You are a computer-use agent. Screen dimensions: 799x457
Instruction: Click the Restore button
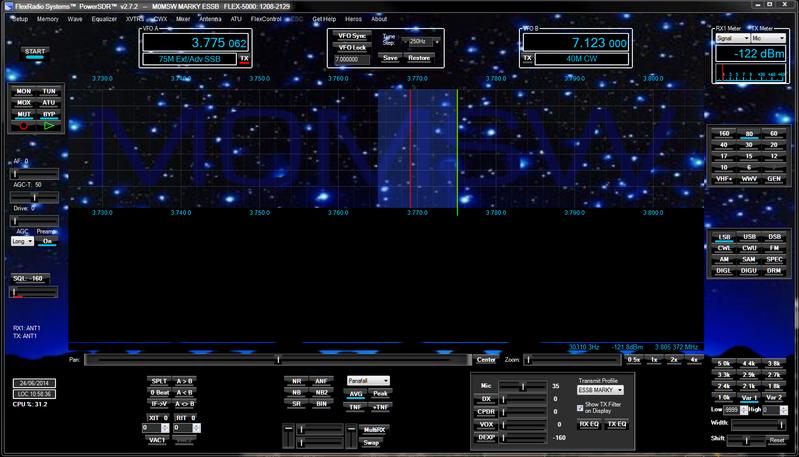(x=419, y=59)
